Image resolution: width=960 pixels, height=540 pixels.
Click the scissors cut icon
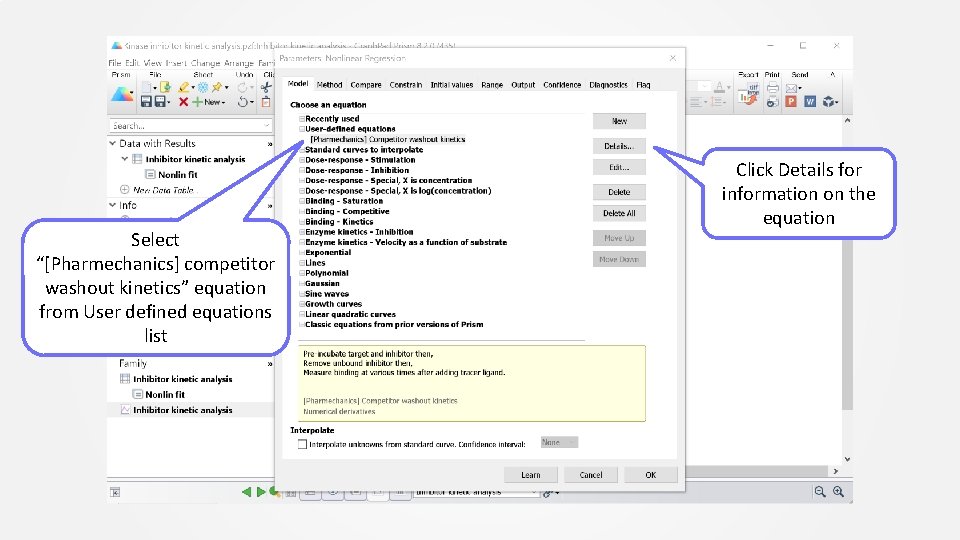click(266, 88)
